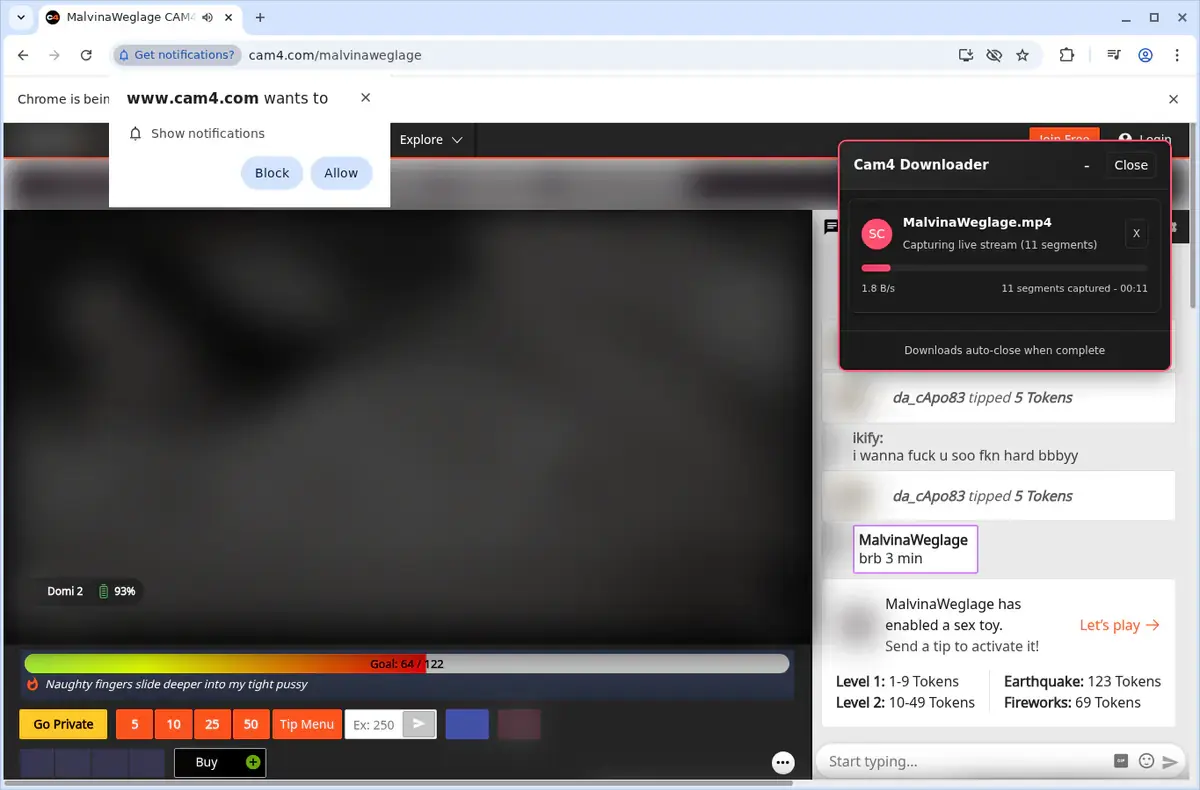Cancel the MalvinaWeglage.mp4 capture
The image size is (1200, 790).
click(x=1136, y=233)
